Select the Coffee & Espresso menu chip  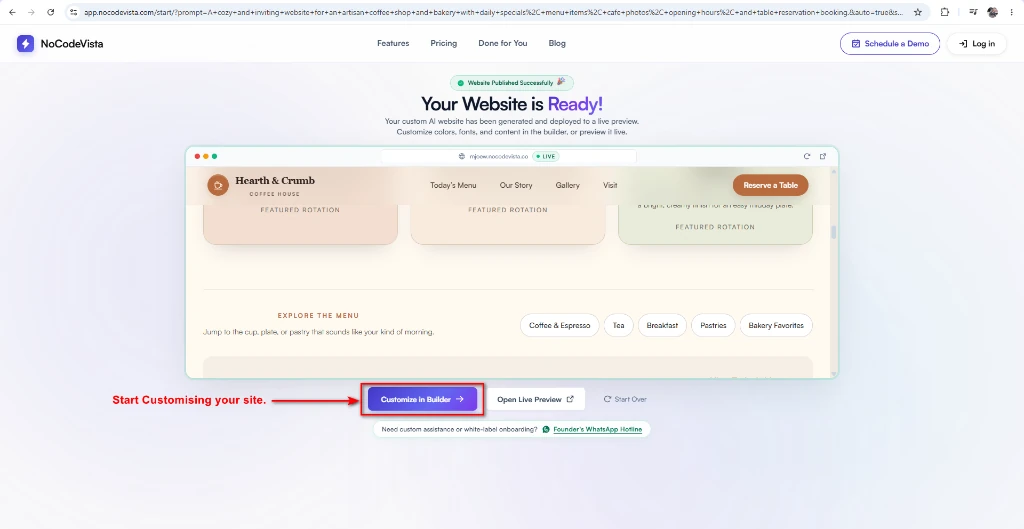tap(560, 325)
